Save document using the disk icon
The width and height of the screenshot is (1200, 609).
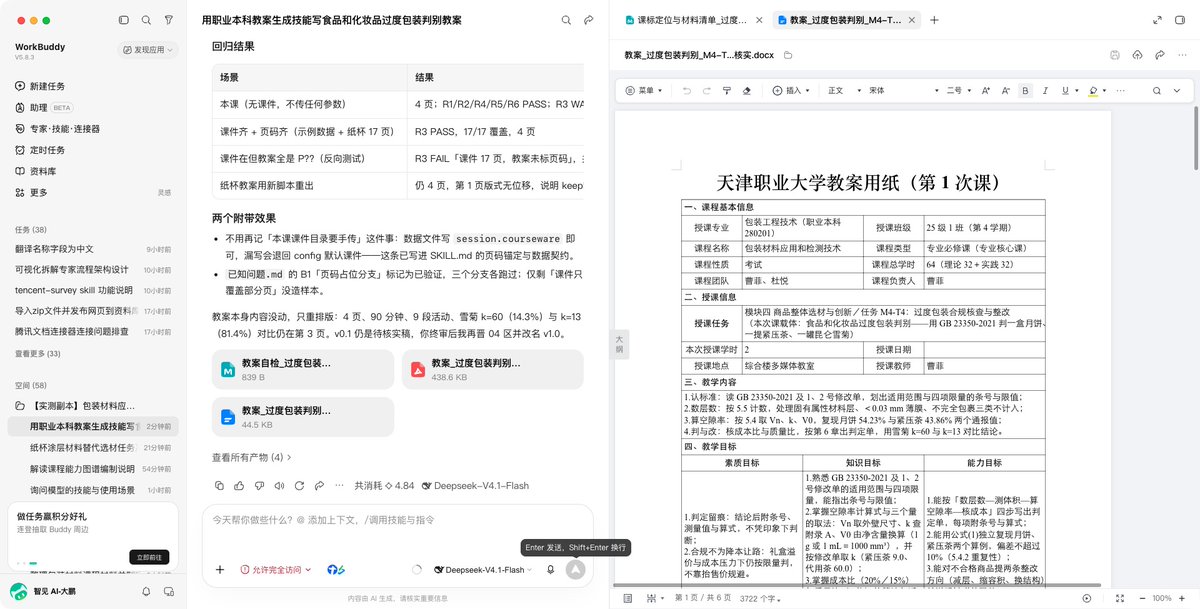1115,55
